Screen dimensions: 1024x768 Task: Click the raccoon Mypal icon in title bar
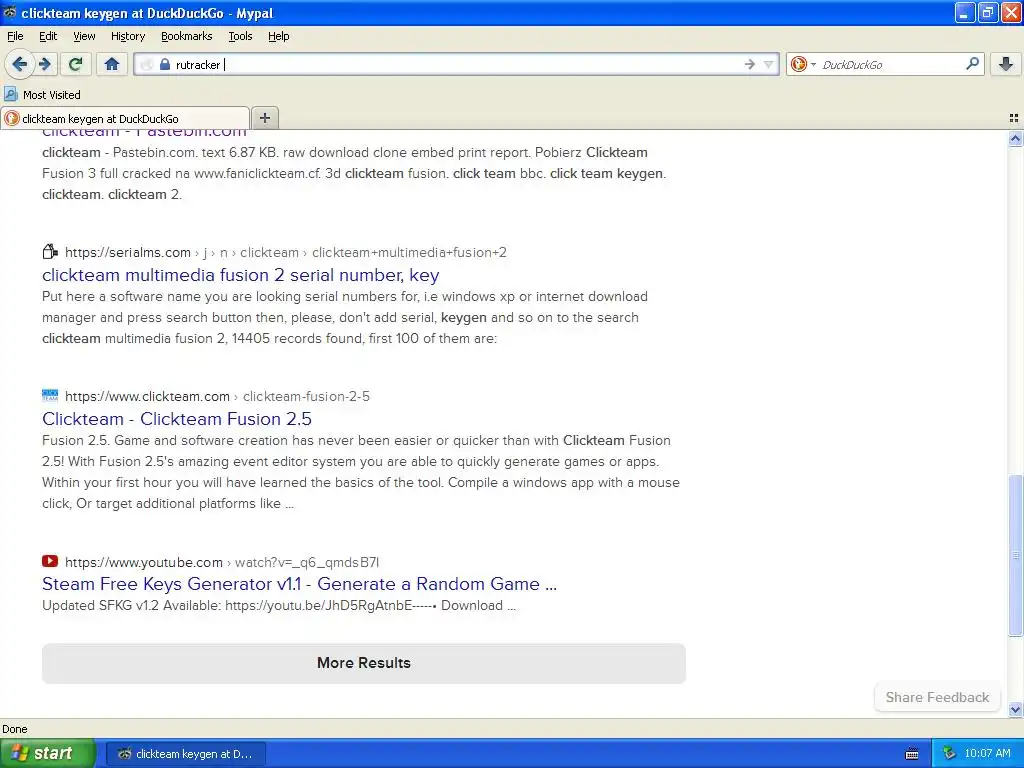[x=10, y=12]
